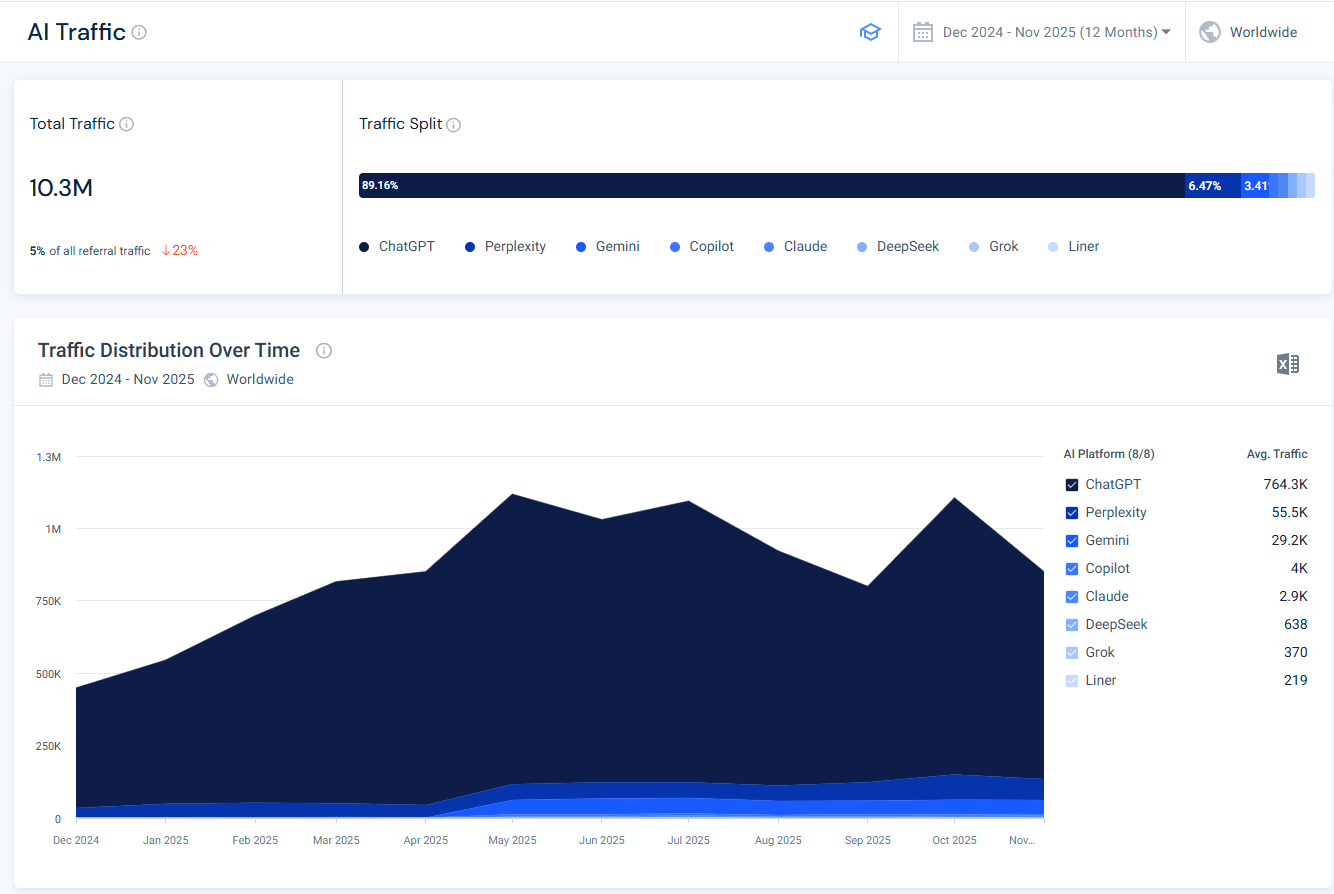Click info icon next to Traffic Distribution Over Time

pyautogui.click(x=324, y=351)
